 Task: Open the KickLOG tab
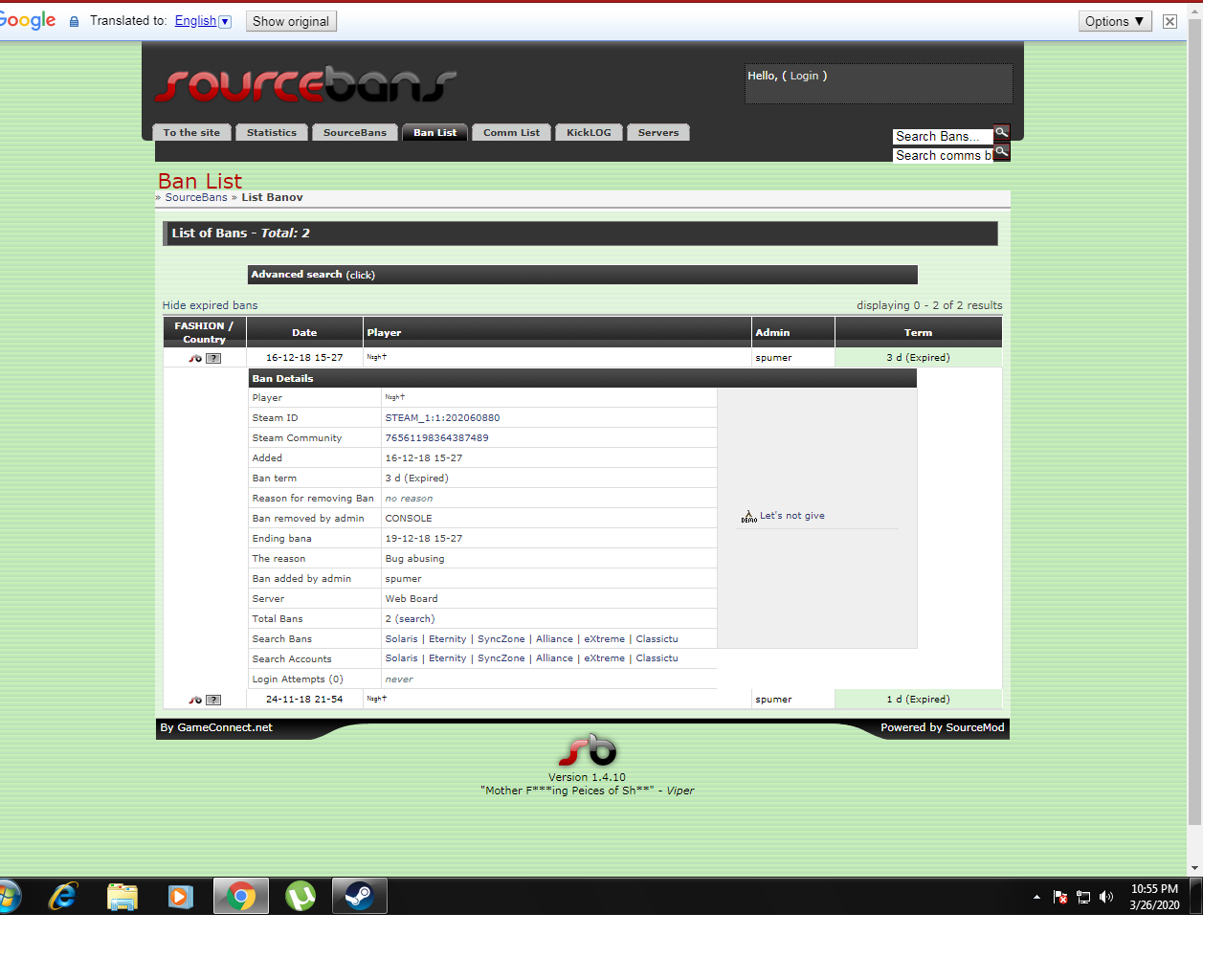[x=589, y=133]
